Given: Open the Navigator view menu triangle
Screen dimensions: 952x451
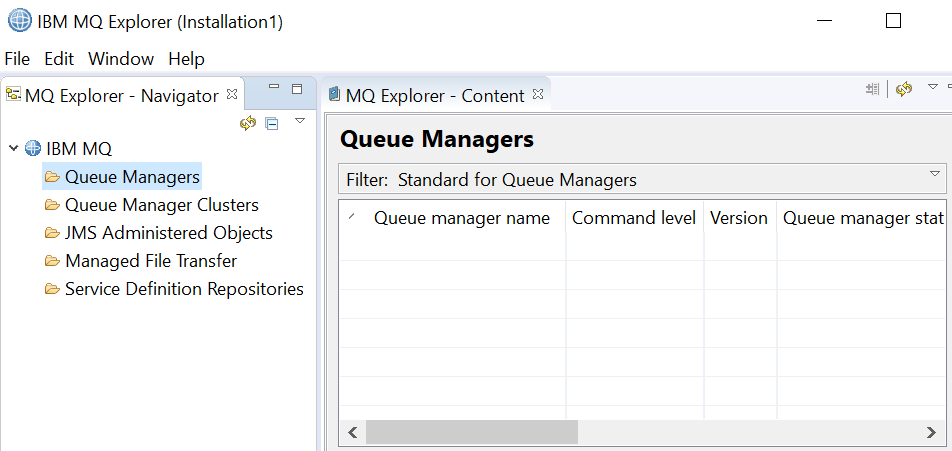Looking at the screenshot, I should [299, 121].
